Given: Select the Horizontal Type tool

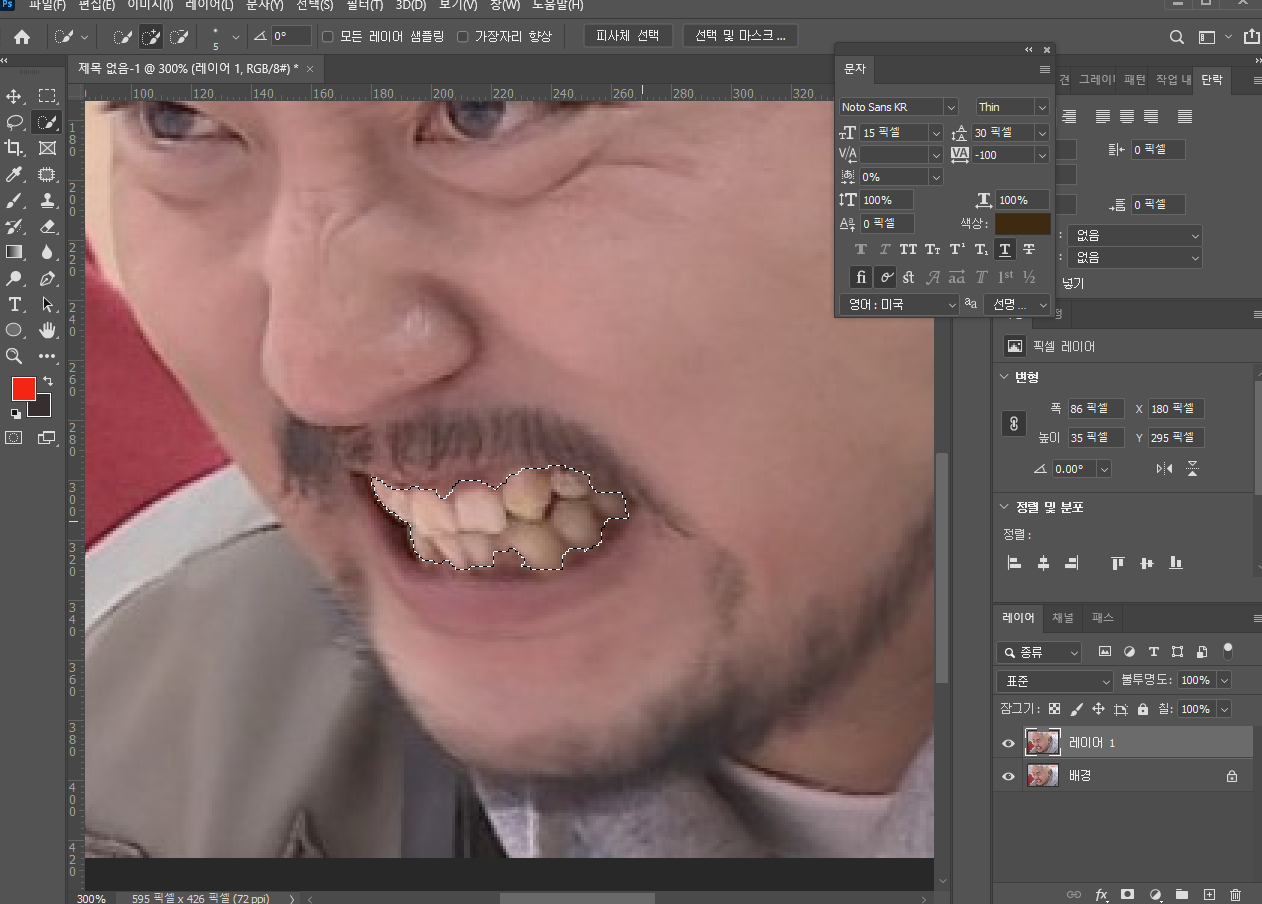Looking at the screenshot, I should point(14,304).
